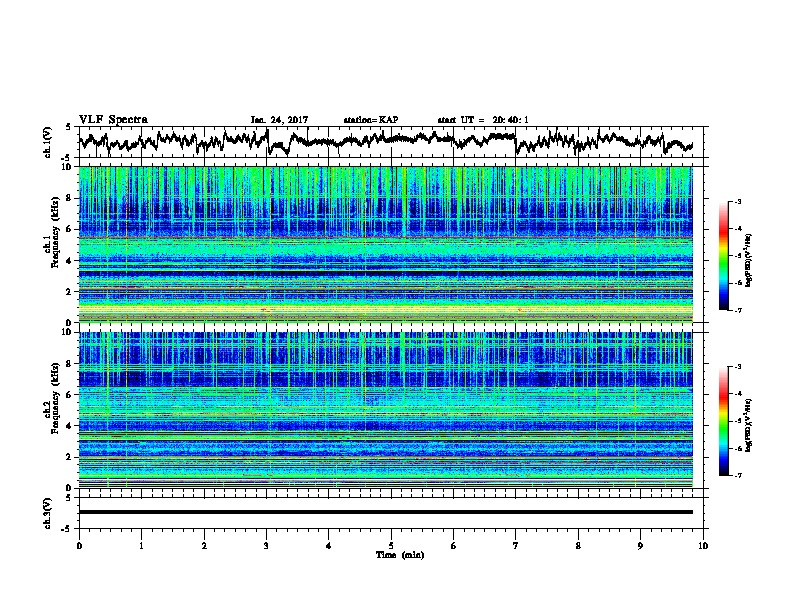This screenshot has width=792, height=612.
Task: Click the "station=KAP" header label
Action: [x=371, y=120]
